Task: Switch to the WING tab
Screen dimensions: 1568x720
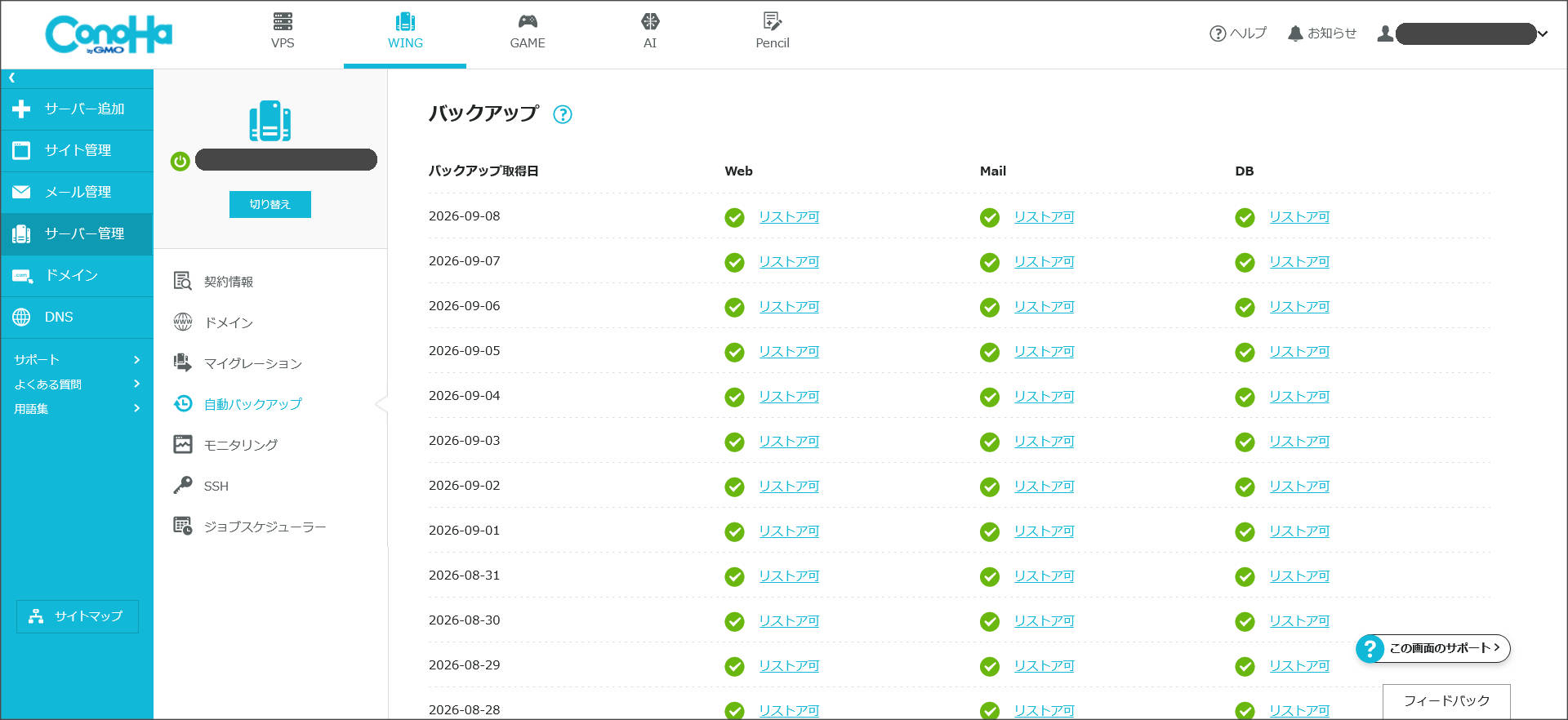Action: (x=405, y=33)
